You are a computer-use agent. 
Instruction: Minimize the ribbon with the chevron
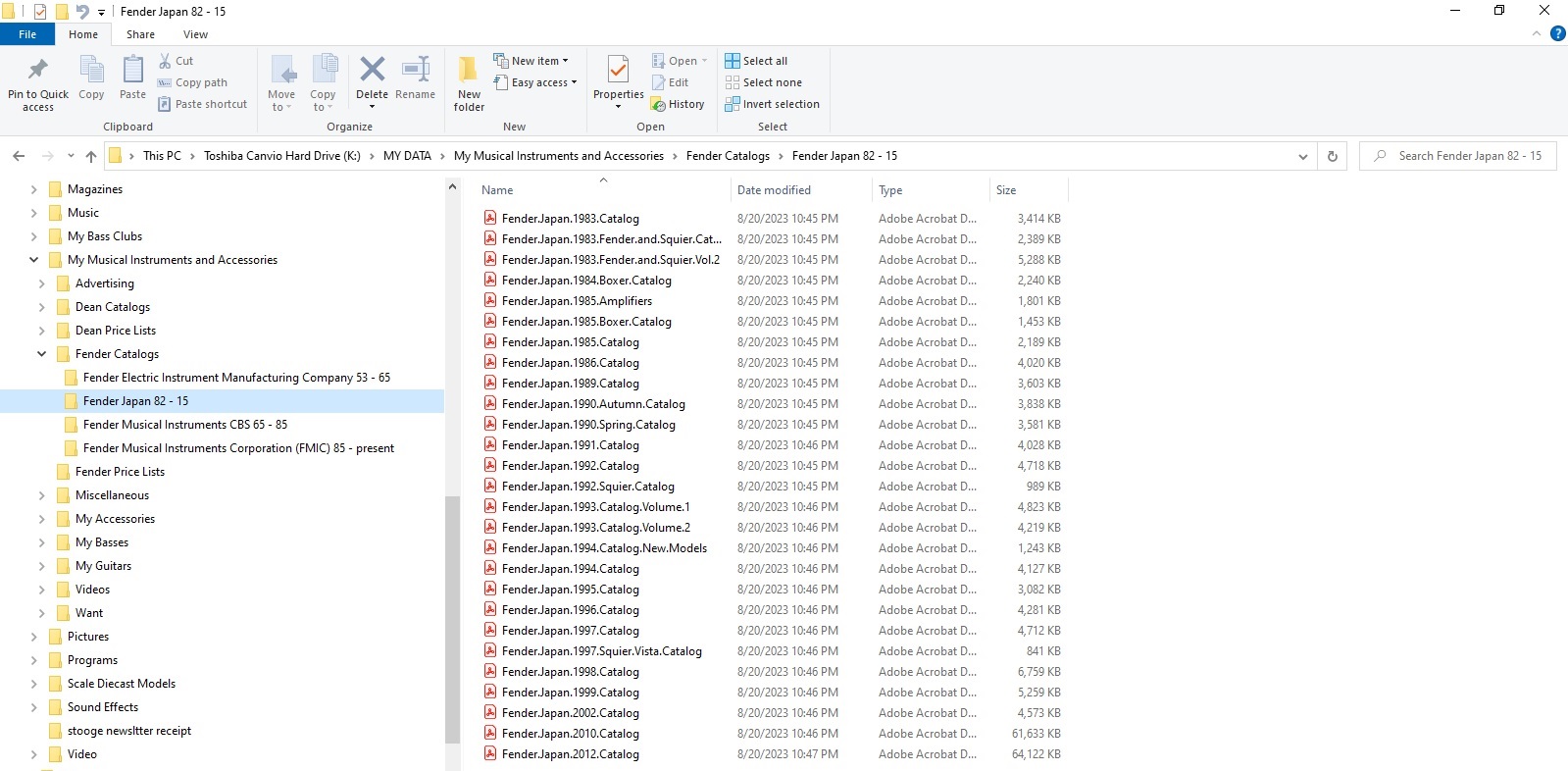pyautogui.click(x=1536, y=34)
